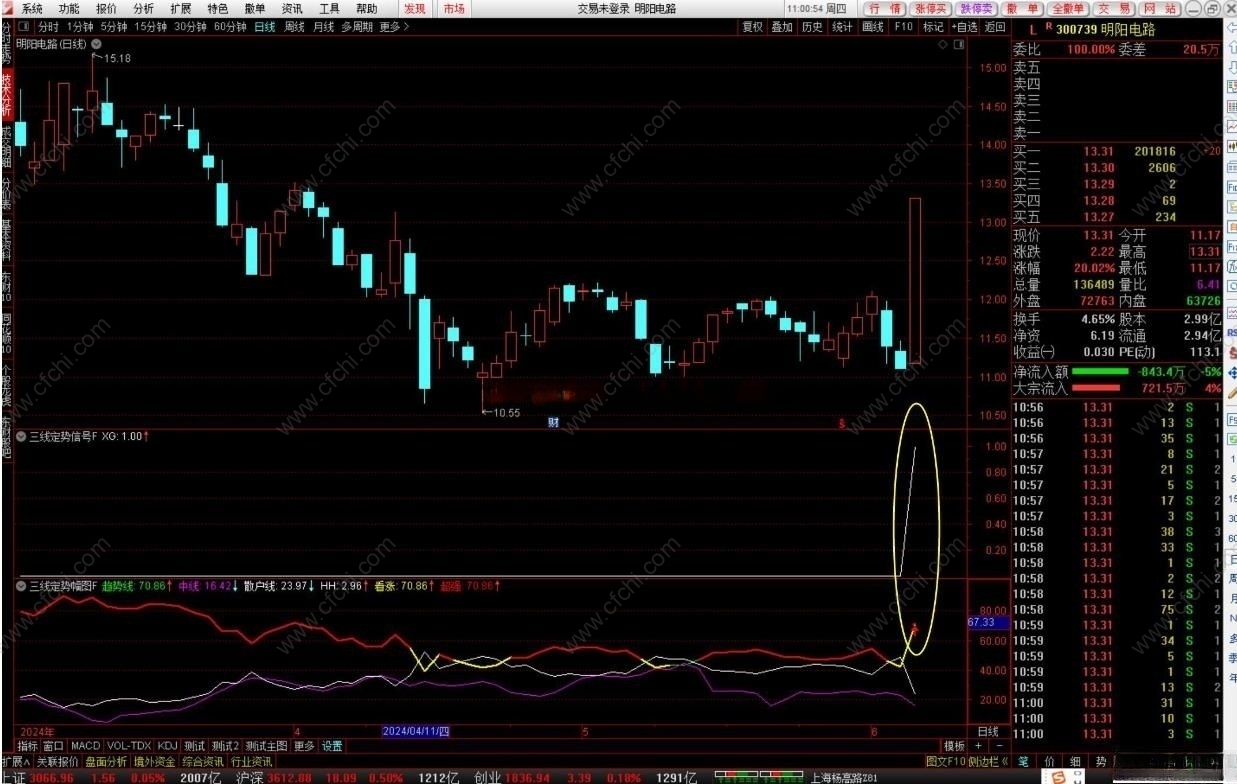Click the 财 marker on chart
This screenshot has width=1237, height=784.
pos(552,423)
